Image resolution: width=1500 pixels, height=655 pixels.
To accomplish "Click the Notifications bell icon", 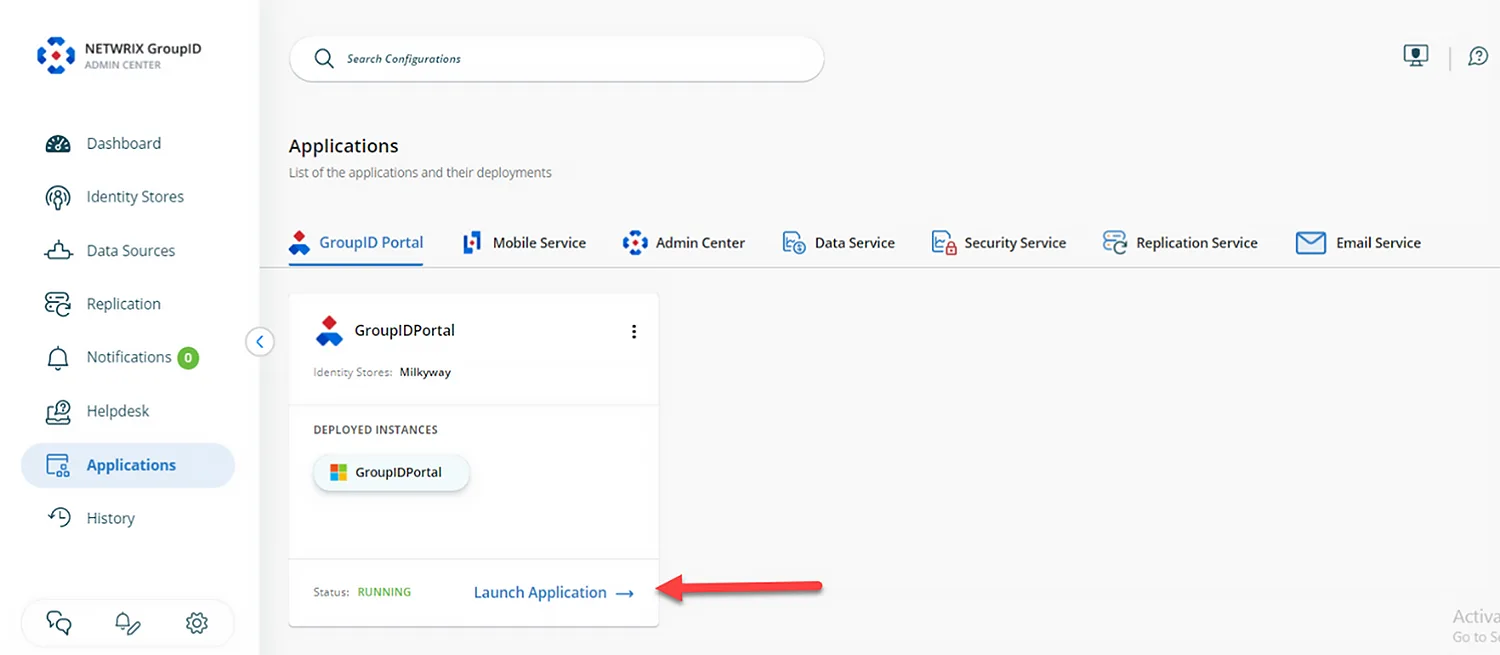I will [58, 358].
